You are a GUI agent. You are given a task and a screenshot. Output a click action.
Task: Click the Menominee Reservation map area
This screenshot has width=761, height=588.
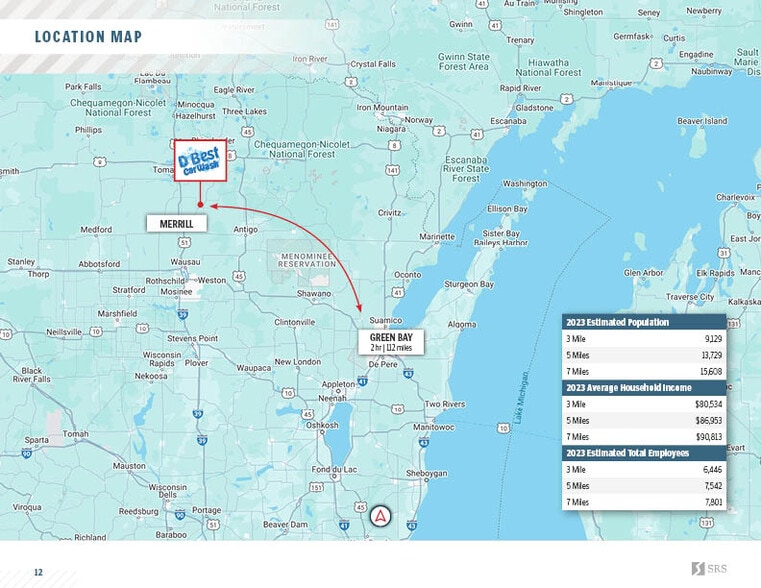[307, 262]
